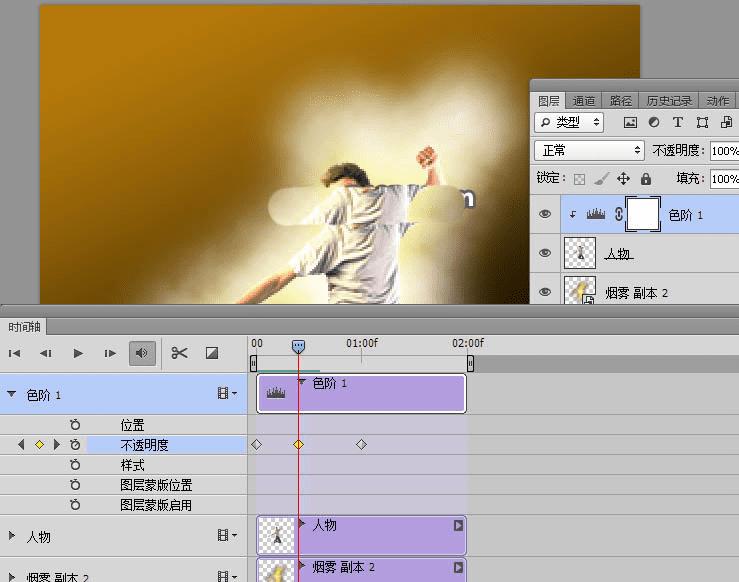Hide the 人物 layer eye
The height and width of the screenshot is (582, 739).
[x=545, y=253]
